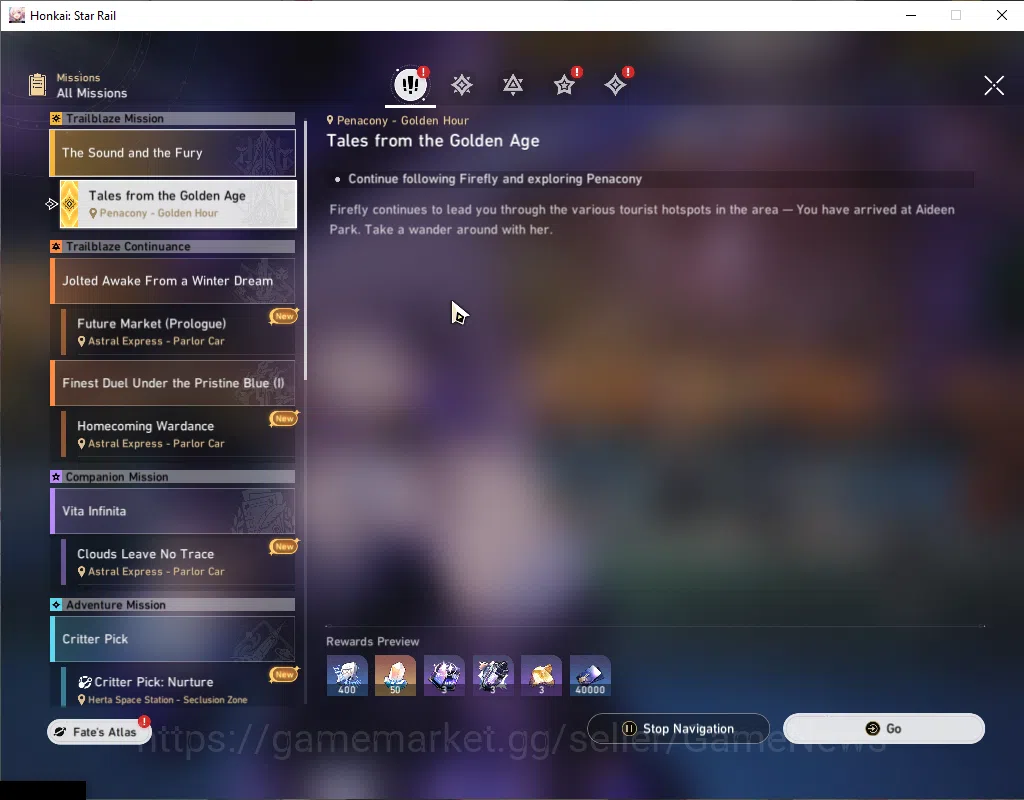Switch to the Trailblaze Mission filter tab
This screenshot has width=1024, height=800.
[462, 85]
